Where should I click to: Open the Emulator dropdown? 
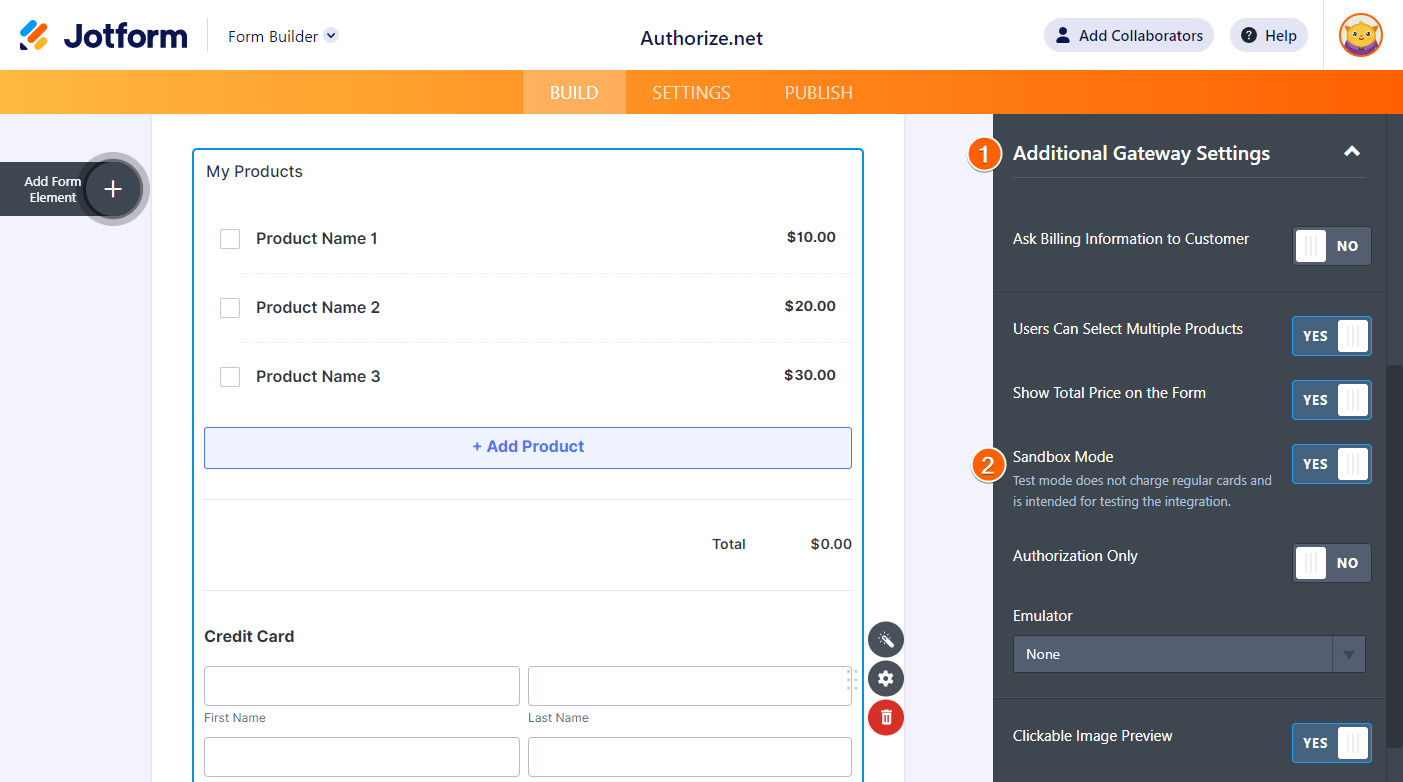[x=1188, y=653]
